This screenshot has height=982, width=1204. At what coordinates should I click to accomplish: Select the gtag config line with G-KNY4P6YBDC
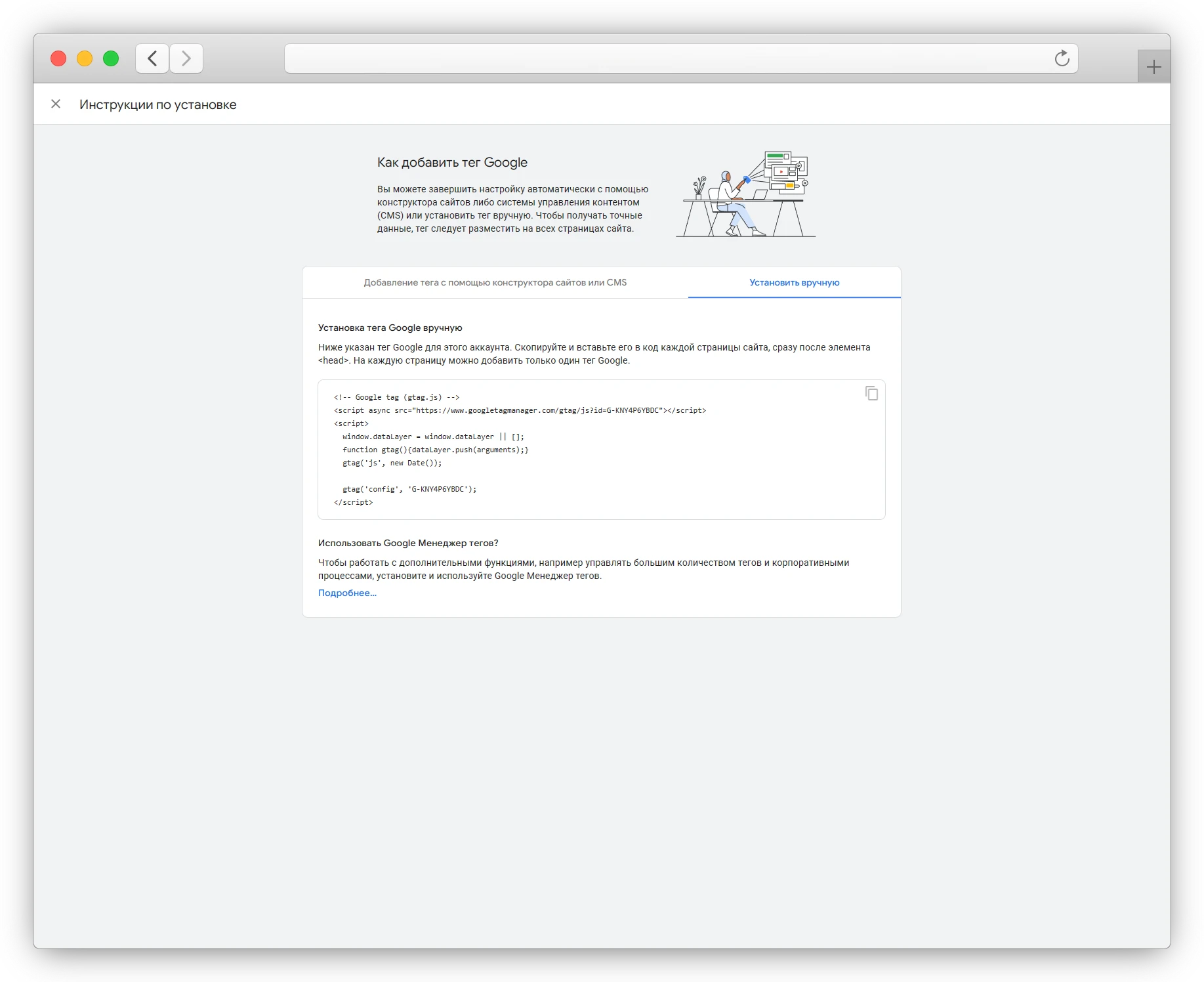(409, 488)
